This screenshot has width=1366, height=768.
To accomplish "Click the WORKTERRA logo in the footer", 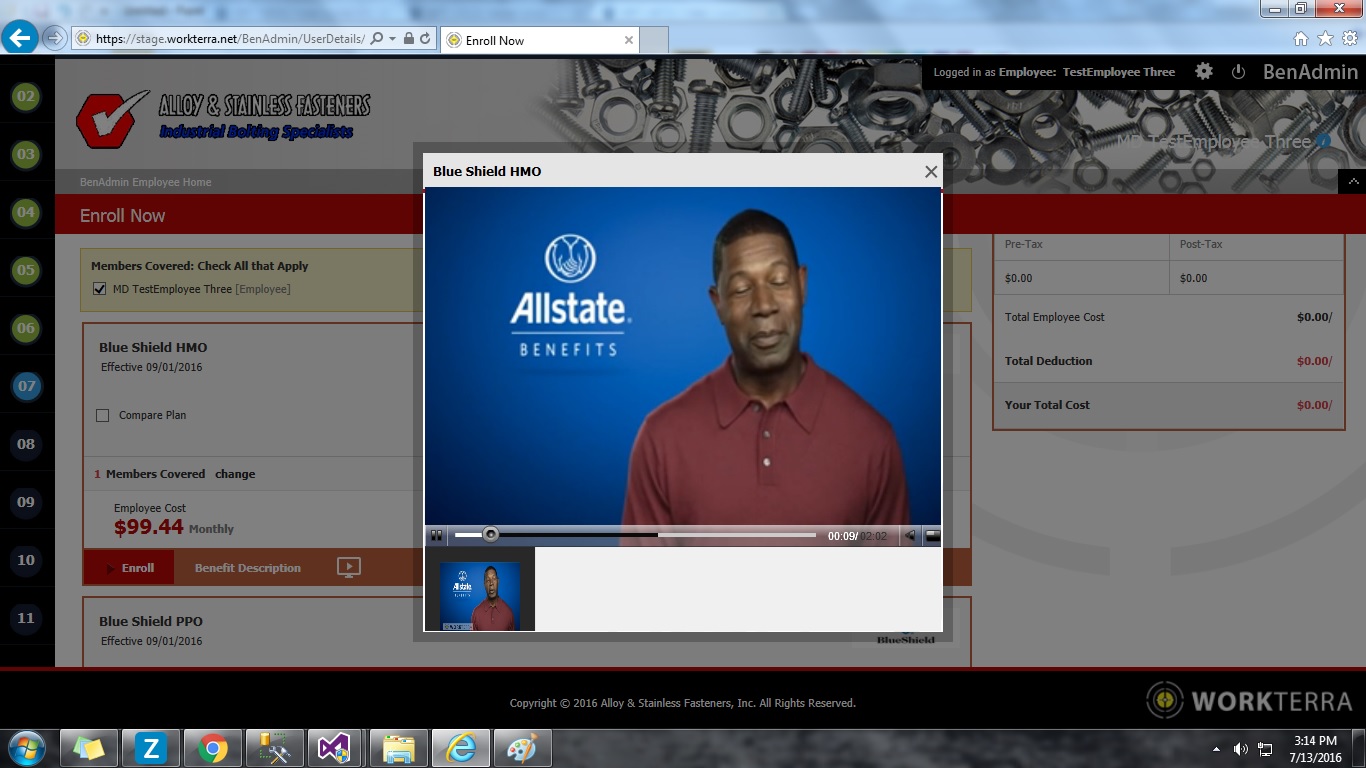I will [x=1250, y=700].
